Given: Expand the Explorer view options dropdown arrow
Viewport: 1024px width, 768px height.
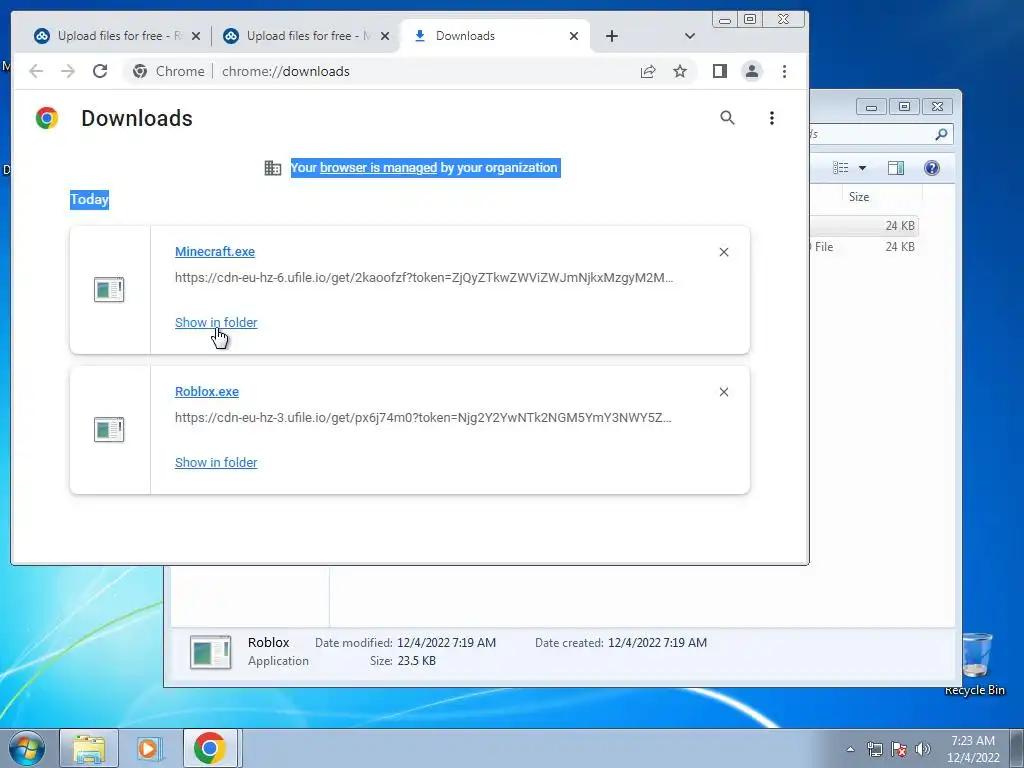Looking at the screenshot, I should (x=862, y=168).
